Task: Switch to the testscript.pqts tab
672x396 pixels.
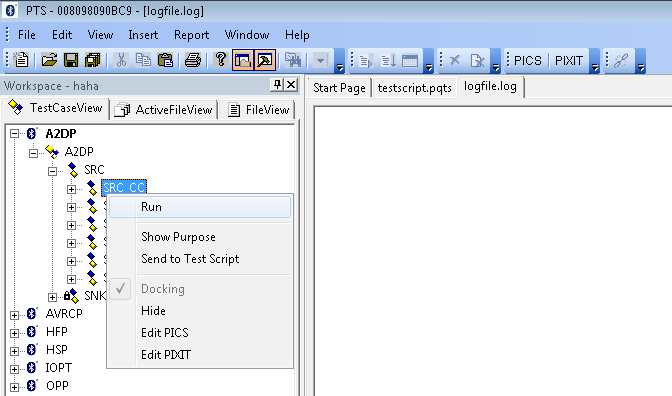Action: pos(414,88)
